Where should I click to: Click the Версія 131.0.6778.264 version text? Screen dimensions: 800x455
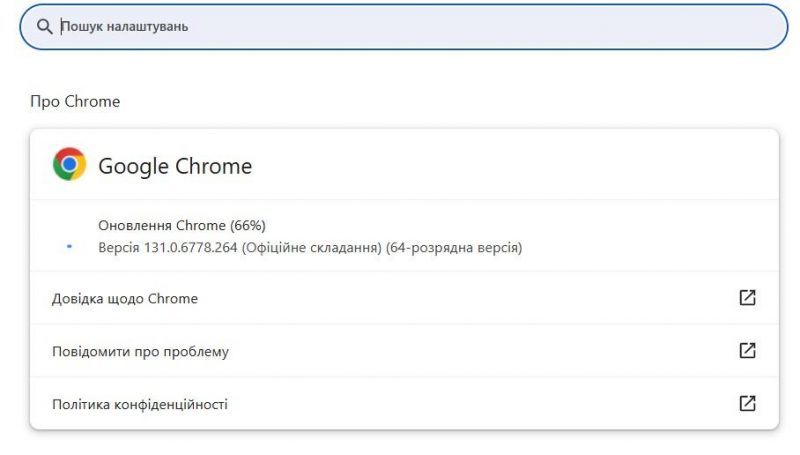pos(167,247)
